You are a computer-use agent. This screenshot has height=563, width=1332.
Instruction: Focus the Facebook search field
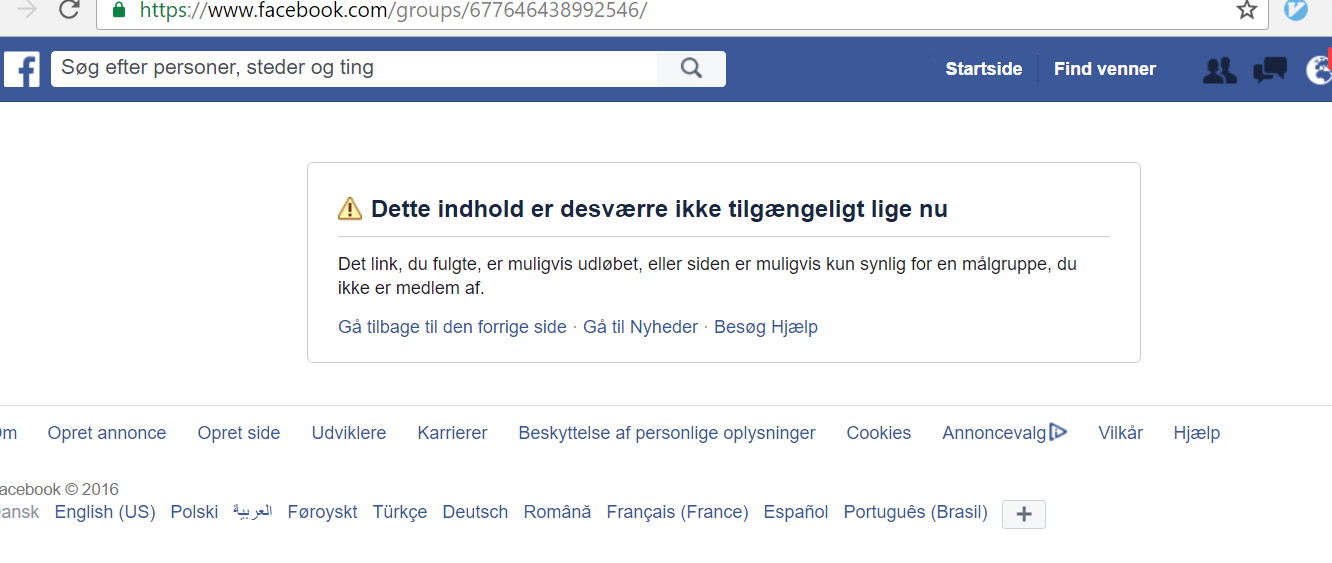[354, 69]
